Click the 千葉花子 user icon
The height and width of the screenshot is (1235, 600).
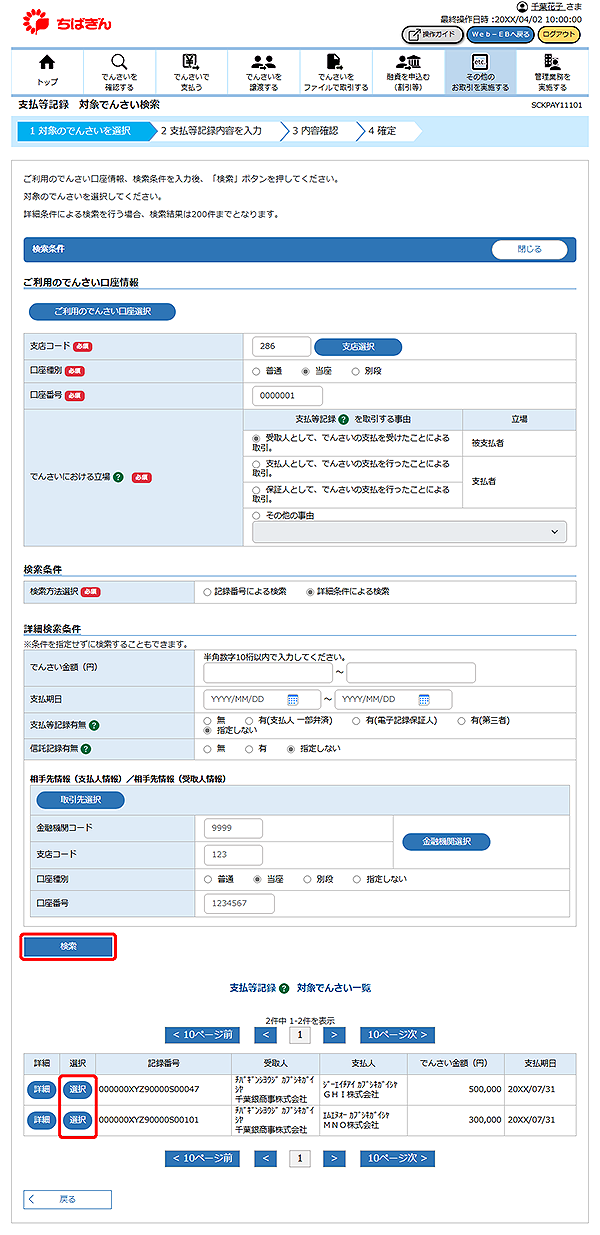click(x=522, y=7)
